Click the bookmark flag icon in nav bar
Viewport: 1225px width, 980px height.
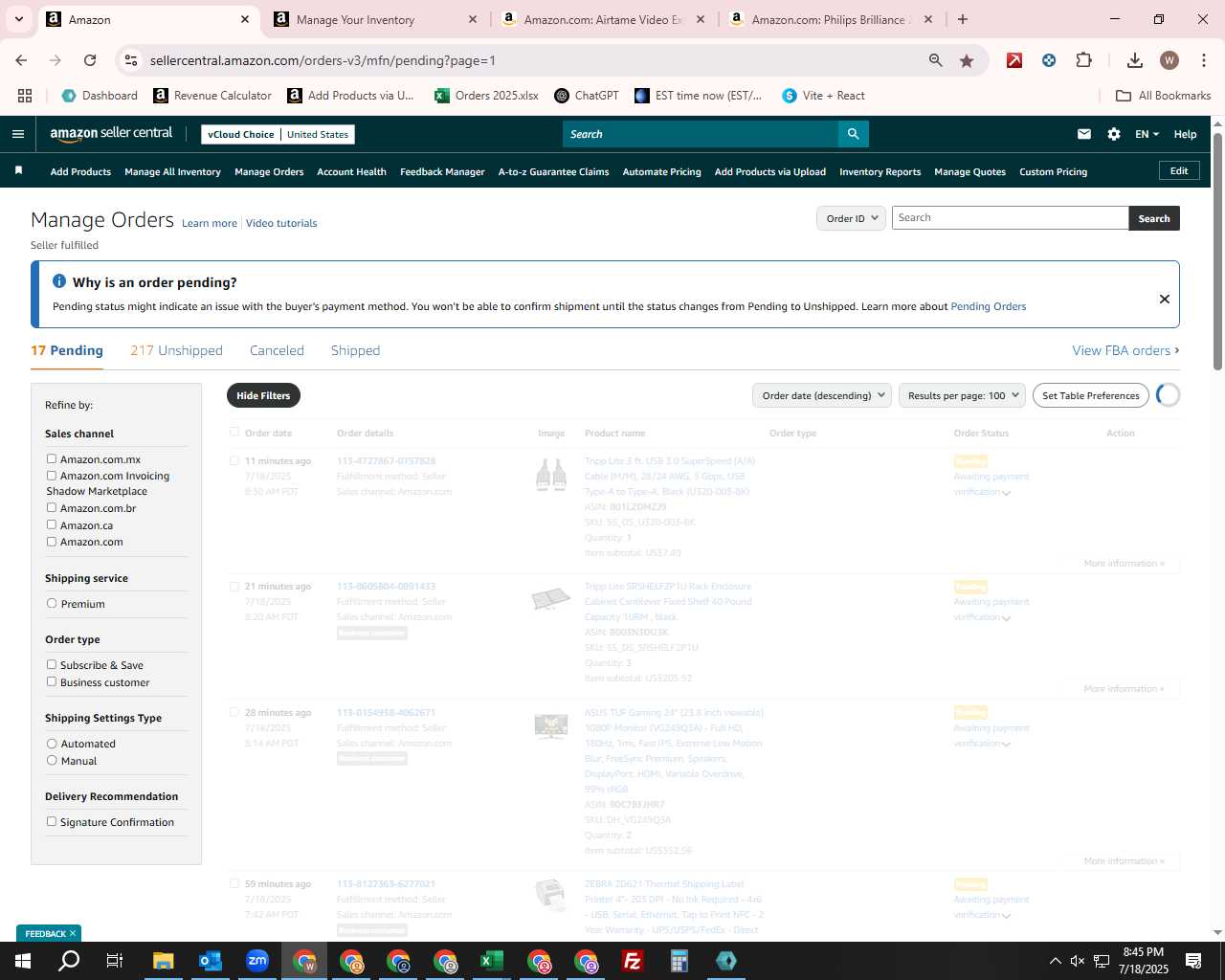18,170
